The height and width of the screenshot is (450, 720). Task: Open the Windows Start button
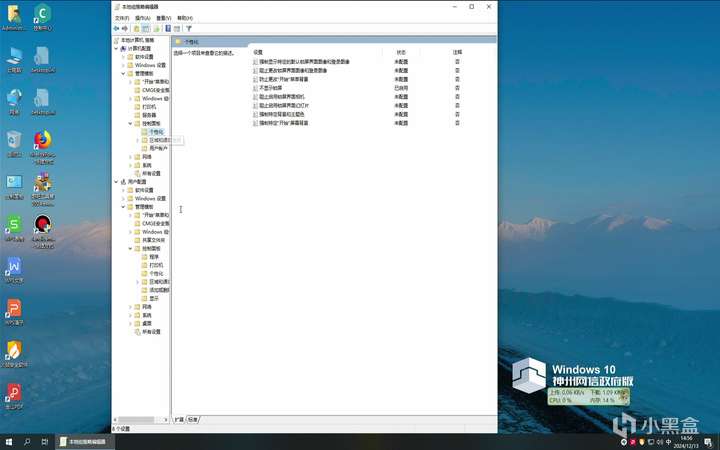pos(9,442)
